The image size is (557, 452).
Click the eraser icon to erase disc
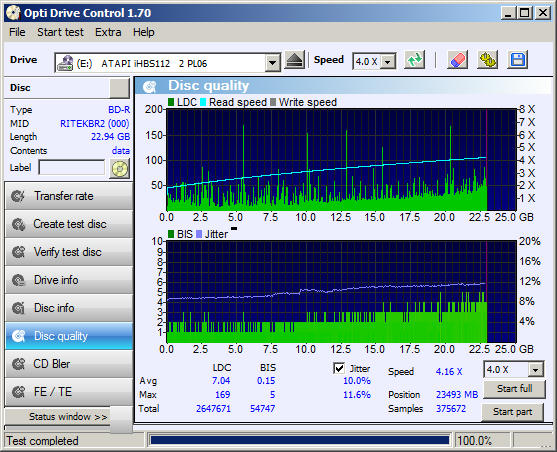[457, 60]
